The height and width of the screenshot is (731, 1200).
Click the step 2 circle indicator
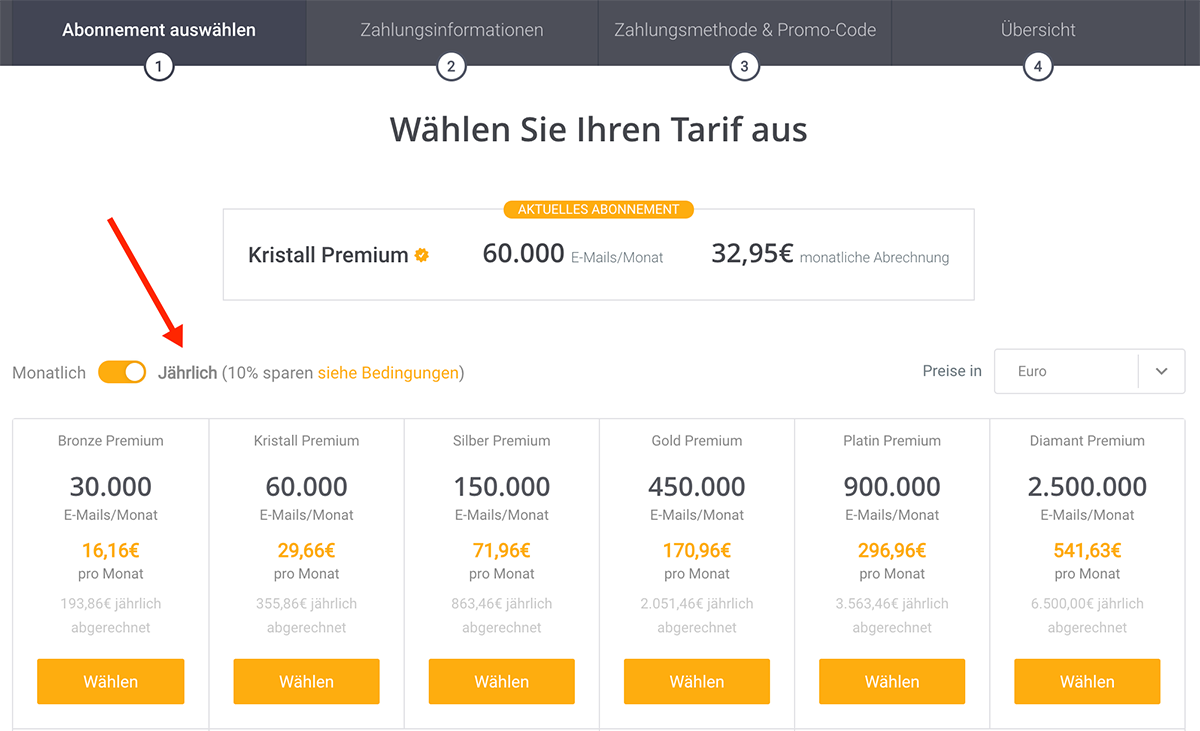451,67
